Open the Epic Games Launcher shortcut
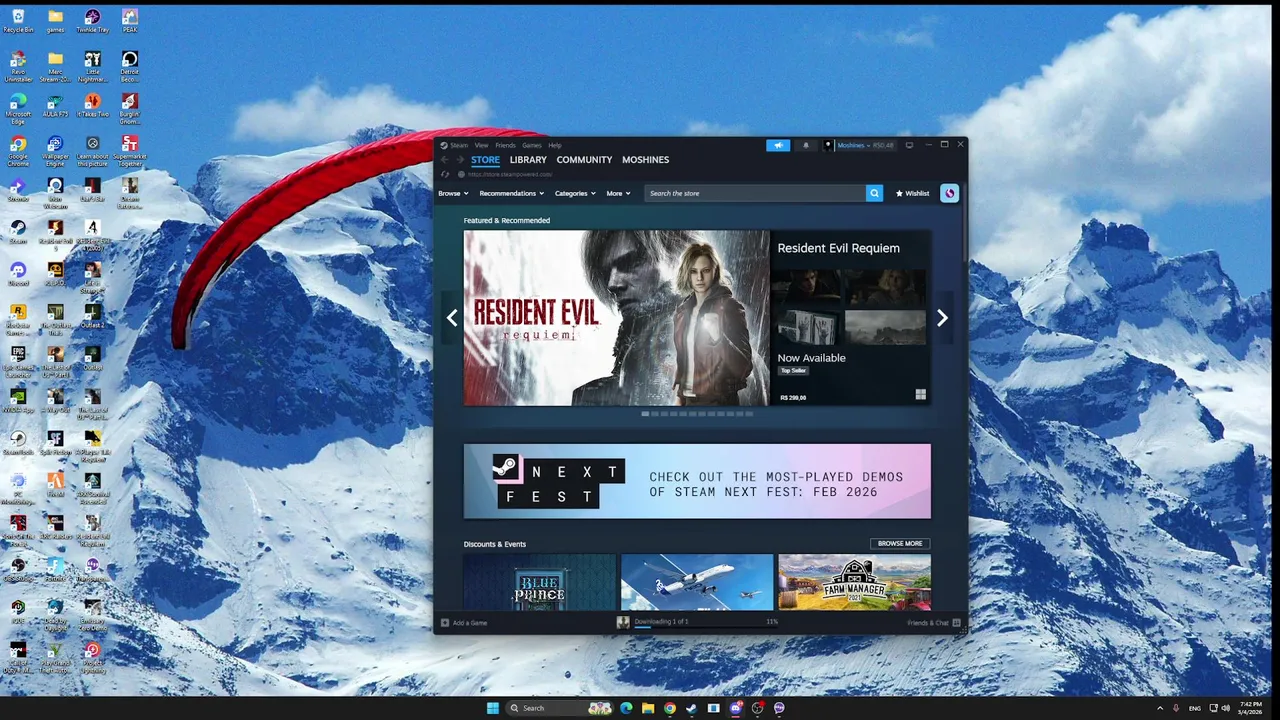This screenshot has height=720, width=1280. [x=18, y=362]
